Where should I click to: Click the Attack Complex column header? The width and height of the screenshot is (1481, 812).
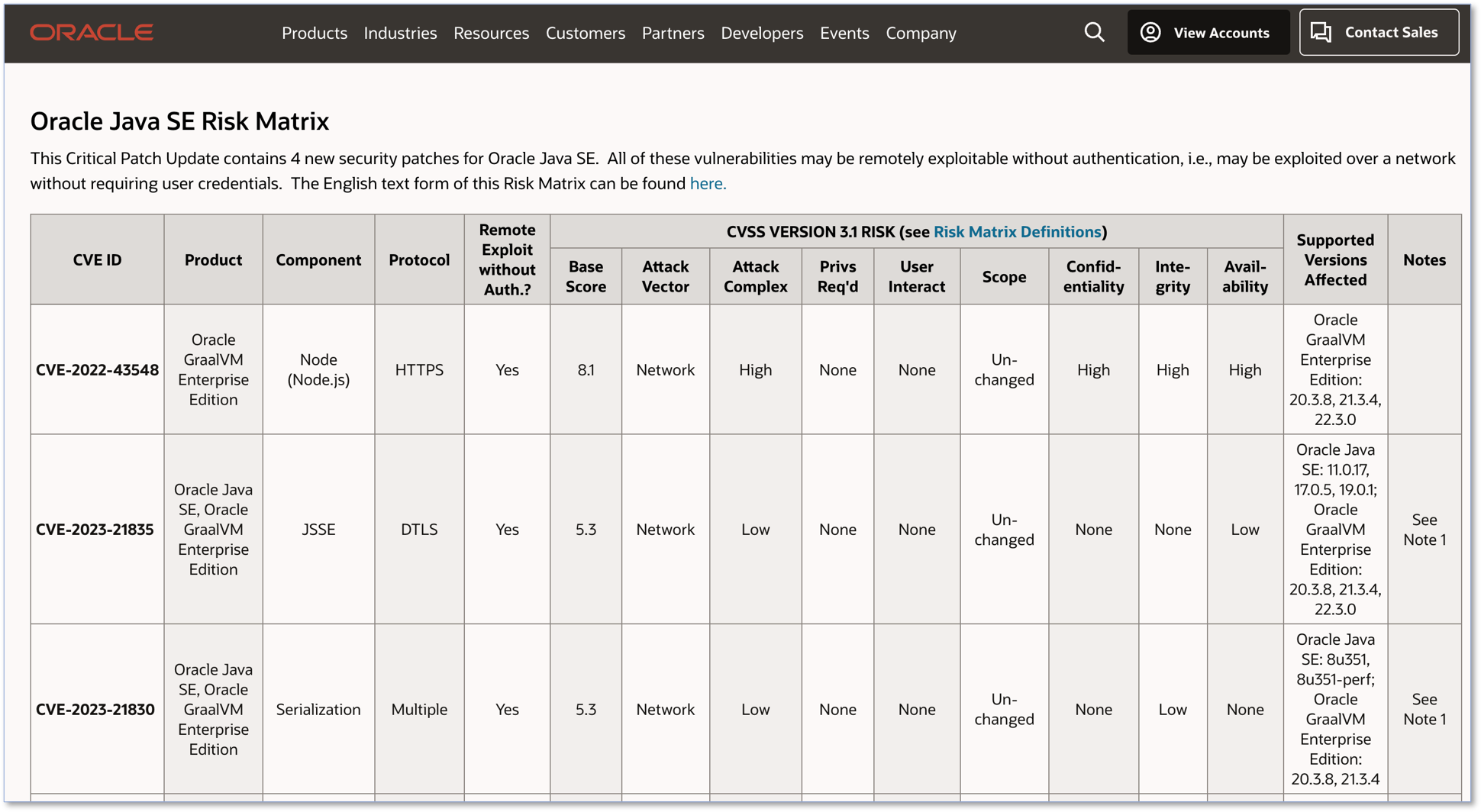(x=755, y=277)
